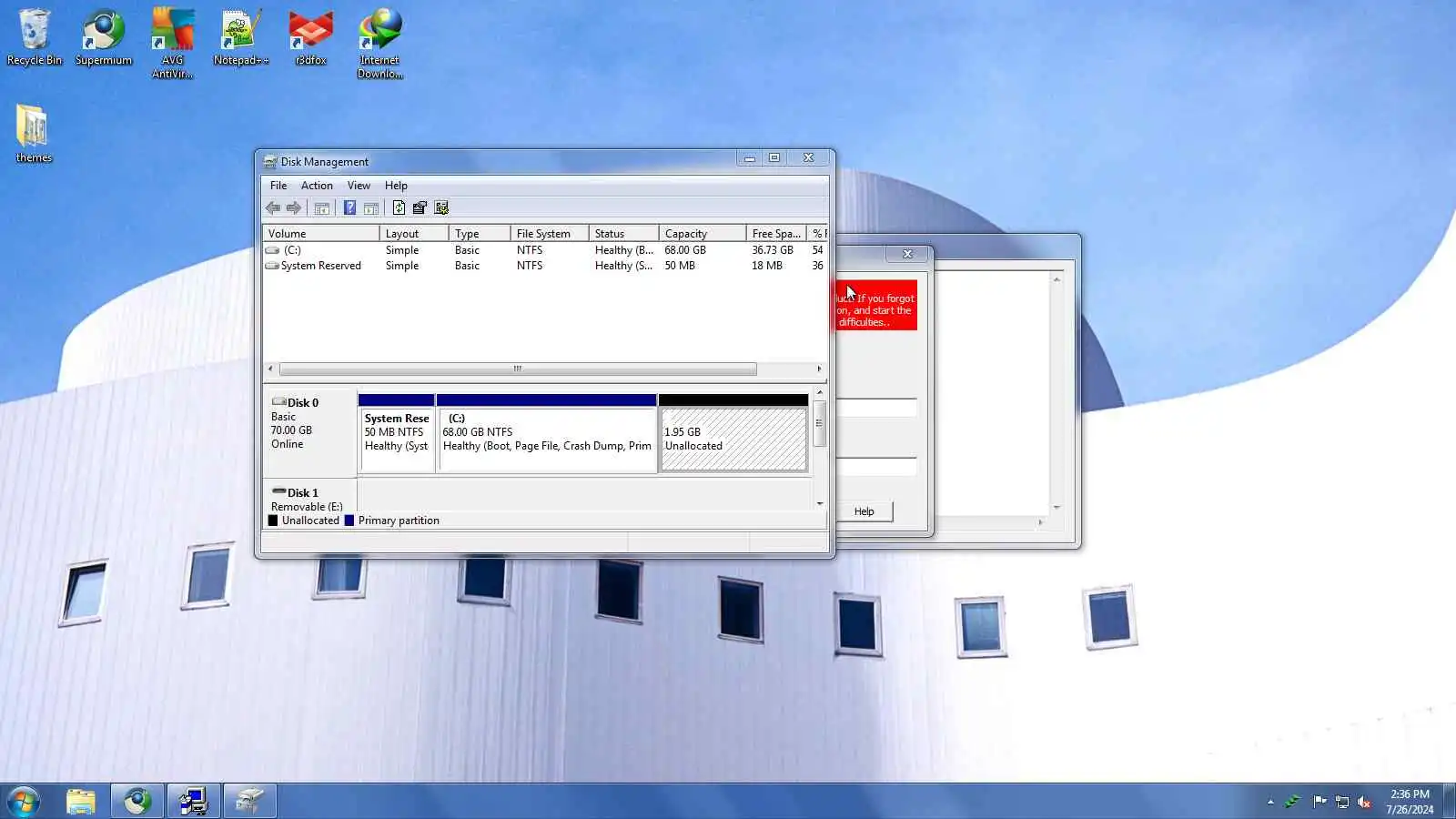Click the Help button in the background dialog
This screenshot has height=819, width=1456.
tap(864, 512)
